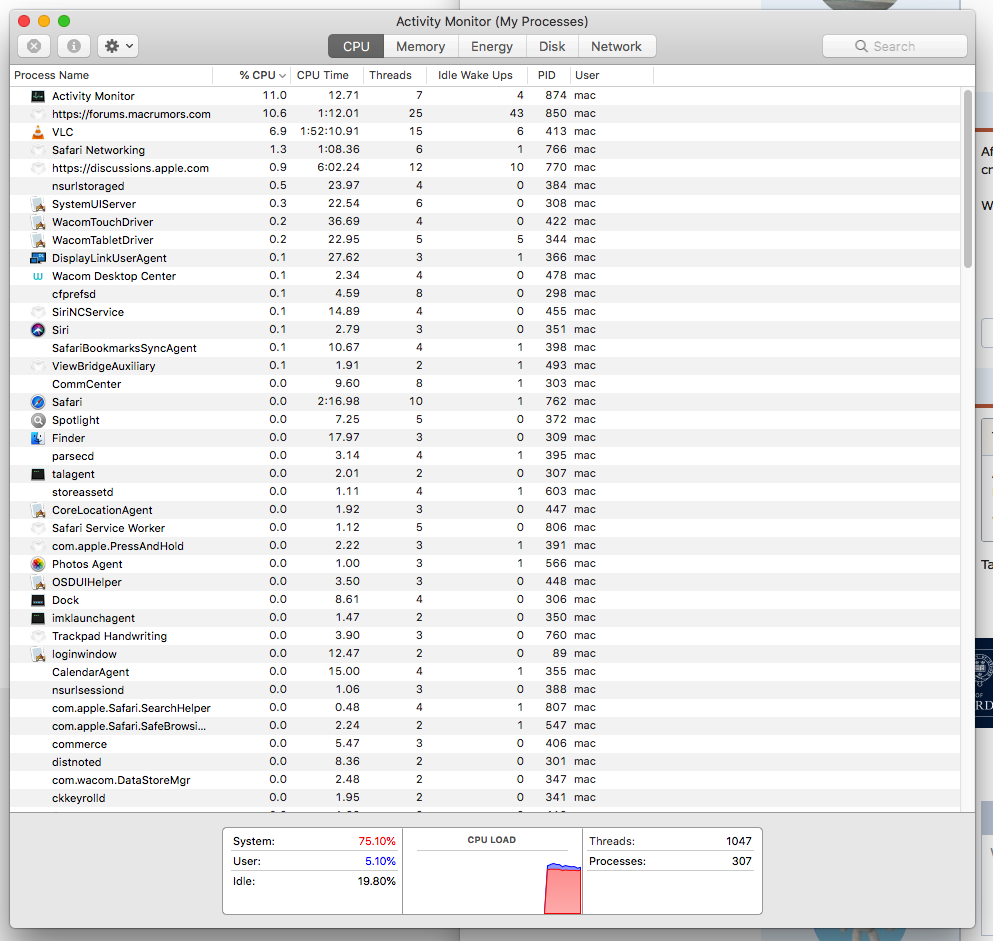Select the Safari Service Worker row
Image resolution: width=993 pixels, height=941 pixels.
pyautogui.click(x=485, y=528)
